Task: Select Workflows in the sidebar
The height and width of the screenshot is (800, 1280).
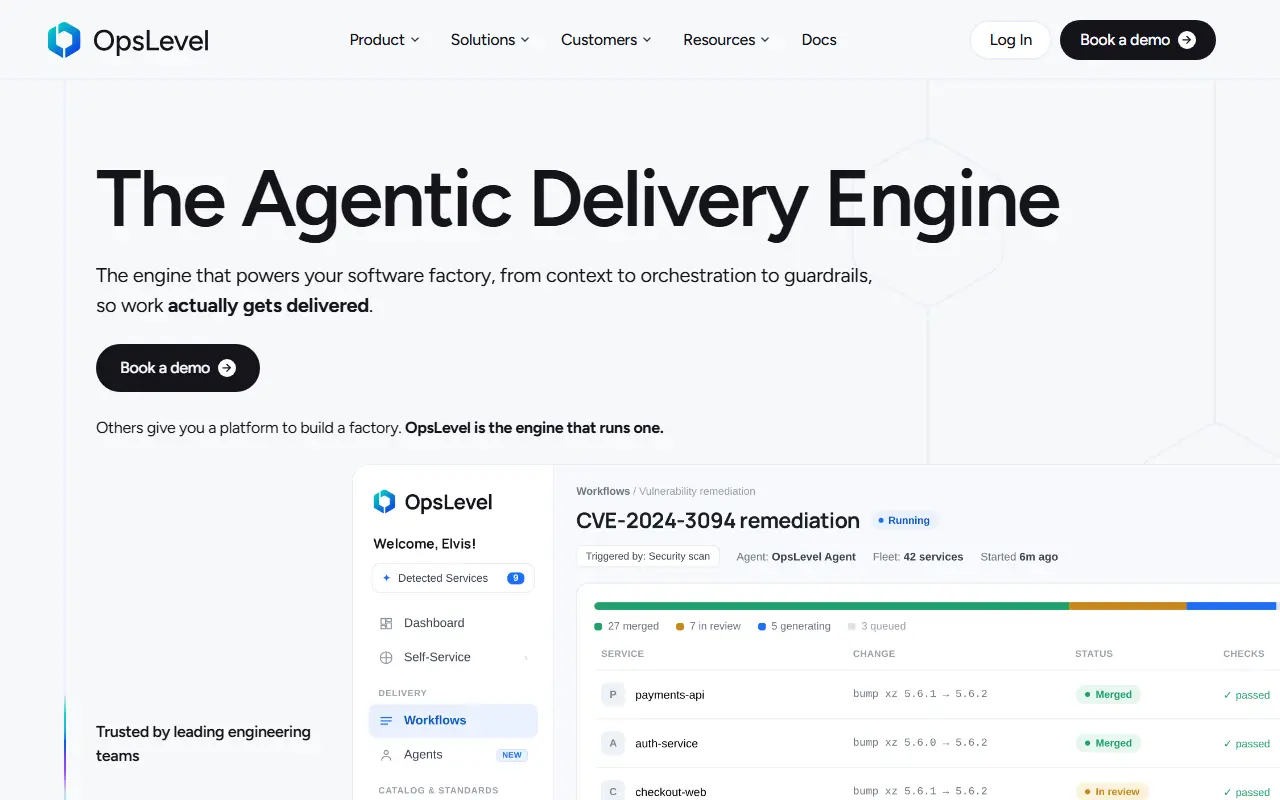Action: [x=453, y=720]
